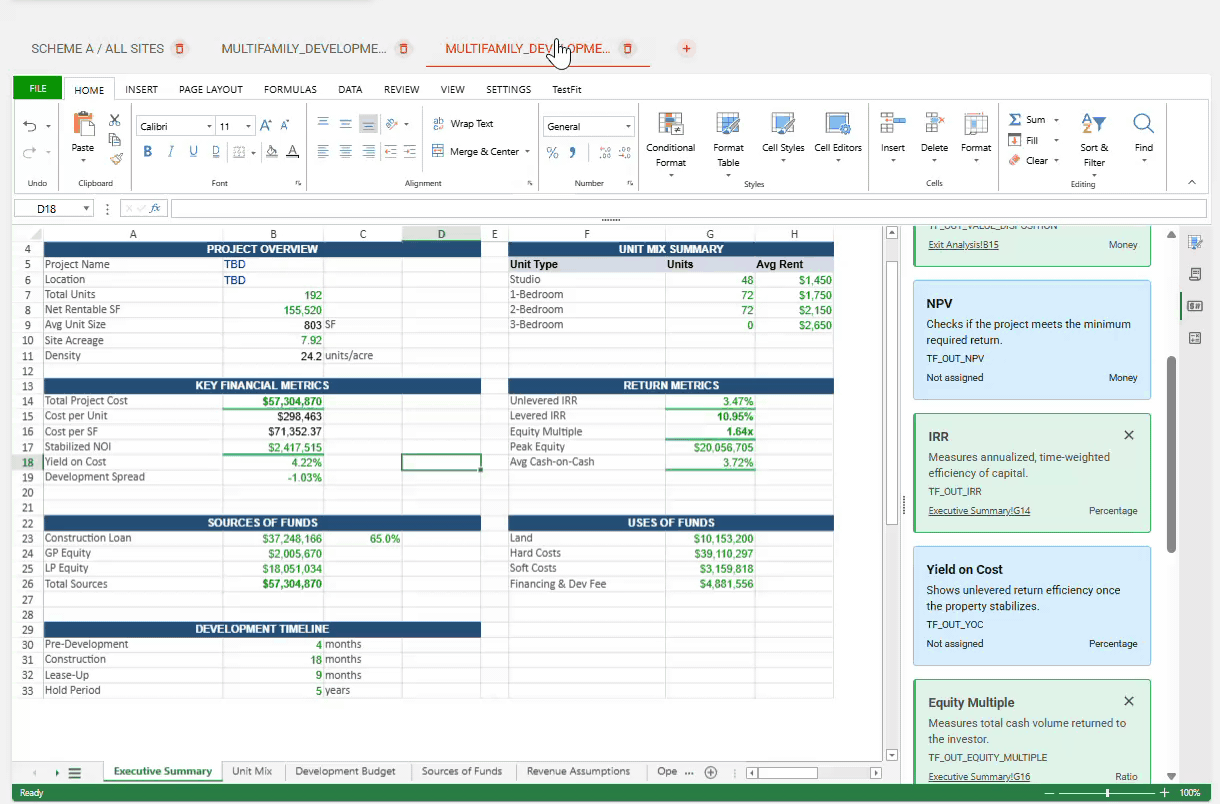Follow the Executive Summary!G14 link
The height and width of the screenshot is (804, 1220).
click(979, 511)
